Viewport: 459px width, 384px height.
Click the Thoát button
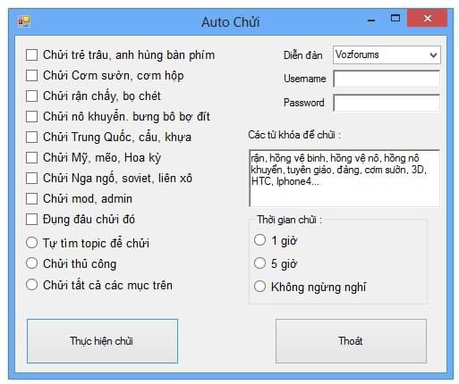click(351, 341)
